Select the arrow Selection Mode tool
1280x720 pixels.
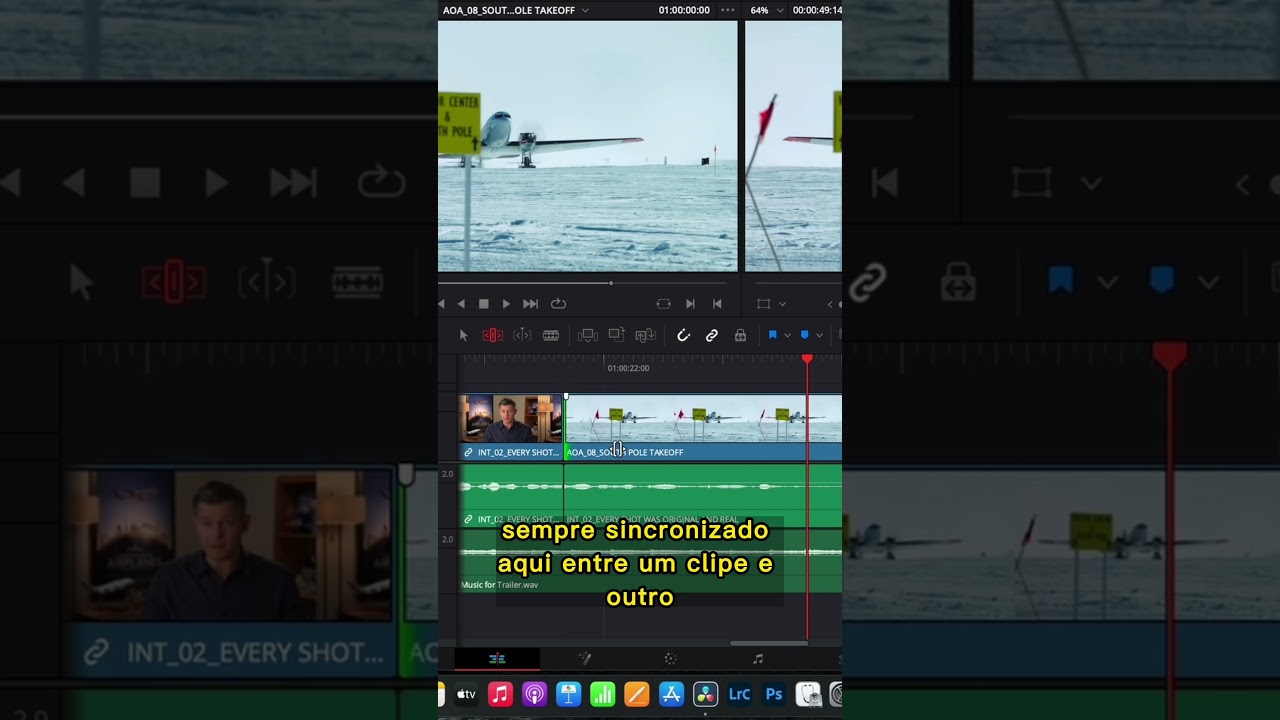463,335
